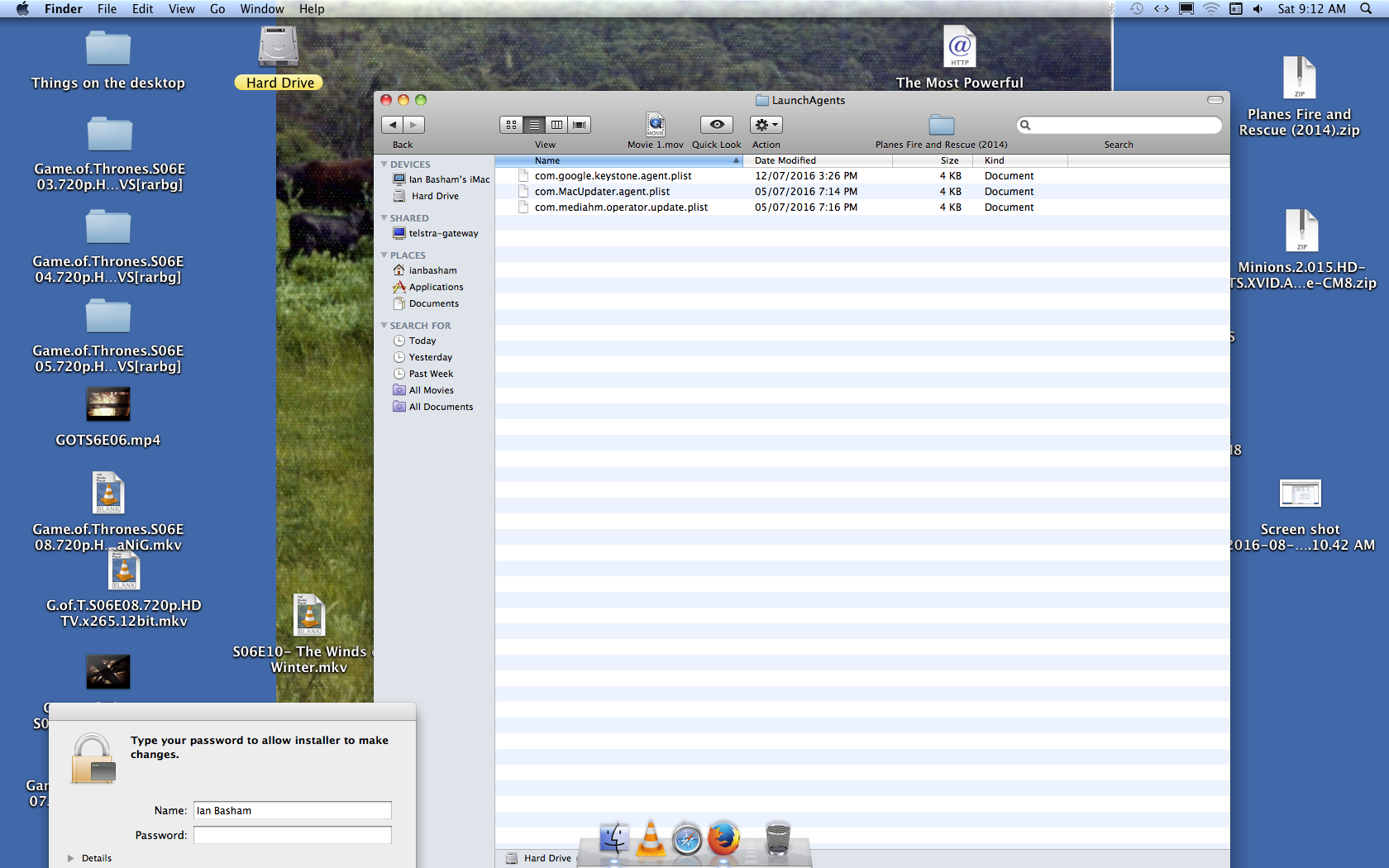
Task: Select Hard Drive in the sidebar
Action: point(427,196)
